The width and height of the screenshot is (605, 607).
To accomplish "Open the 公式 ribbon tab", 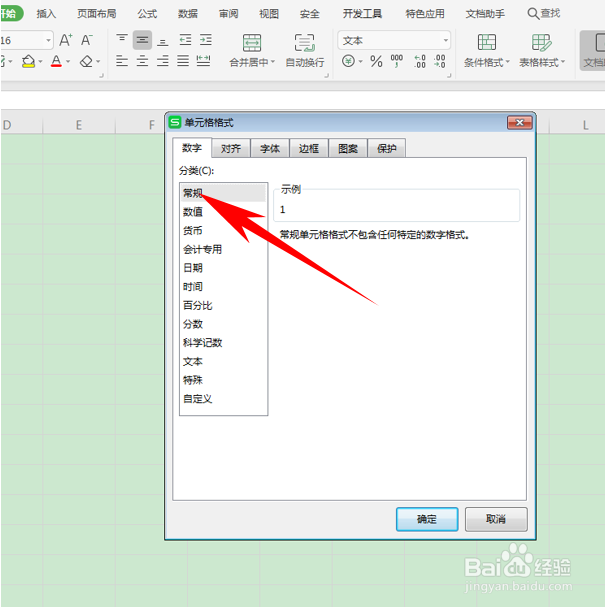I will tap(147, 14).
